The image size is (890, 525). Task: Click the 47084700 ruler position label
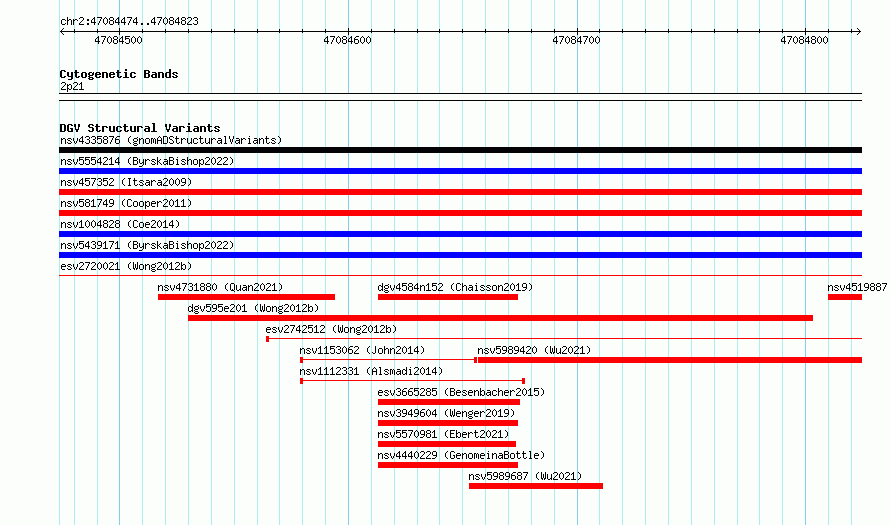pyautogui.click(x=576, y=40)
